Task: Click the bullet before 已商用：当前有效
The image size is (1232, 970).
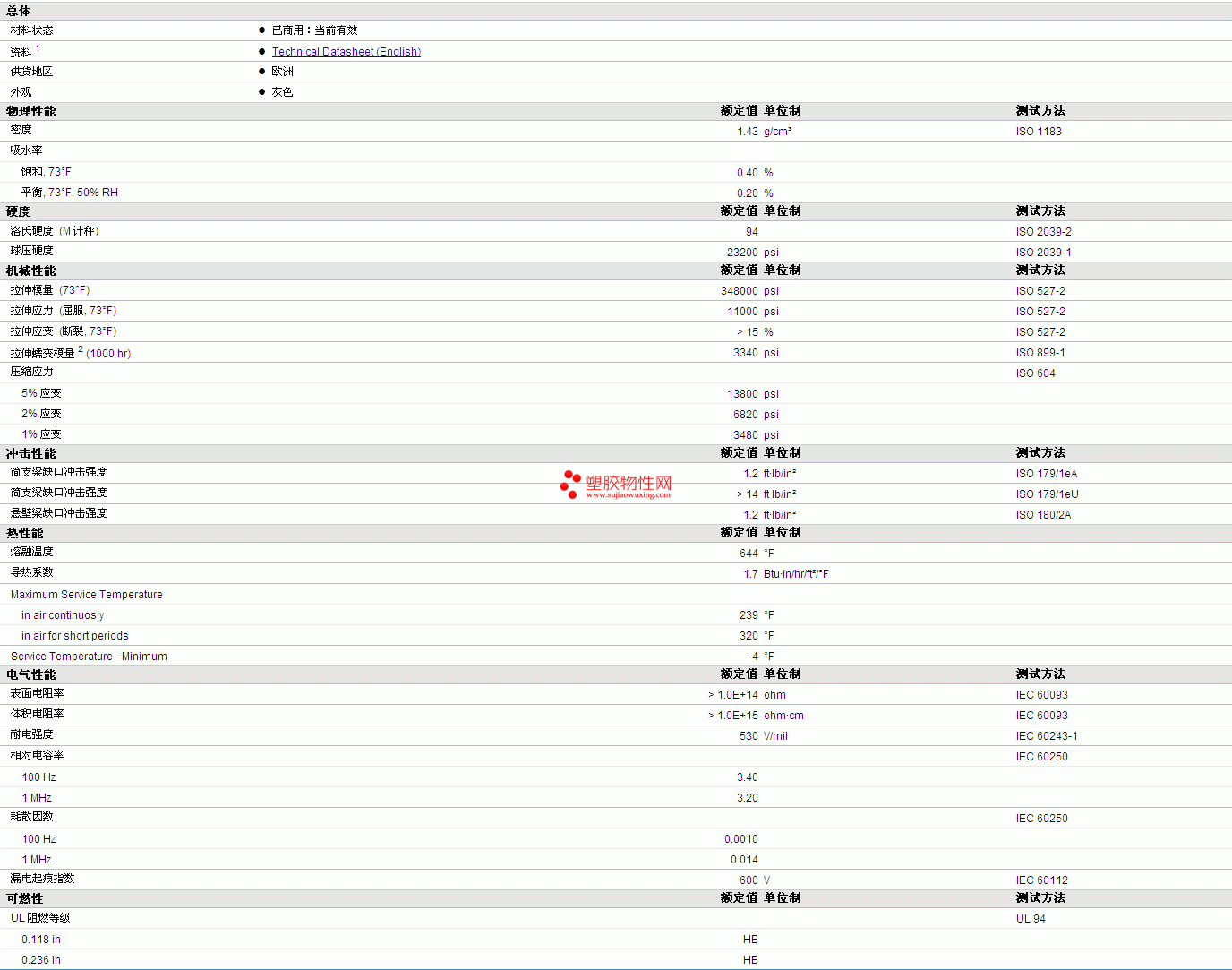Action: pyautogui.click(x=262, y=30)
